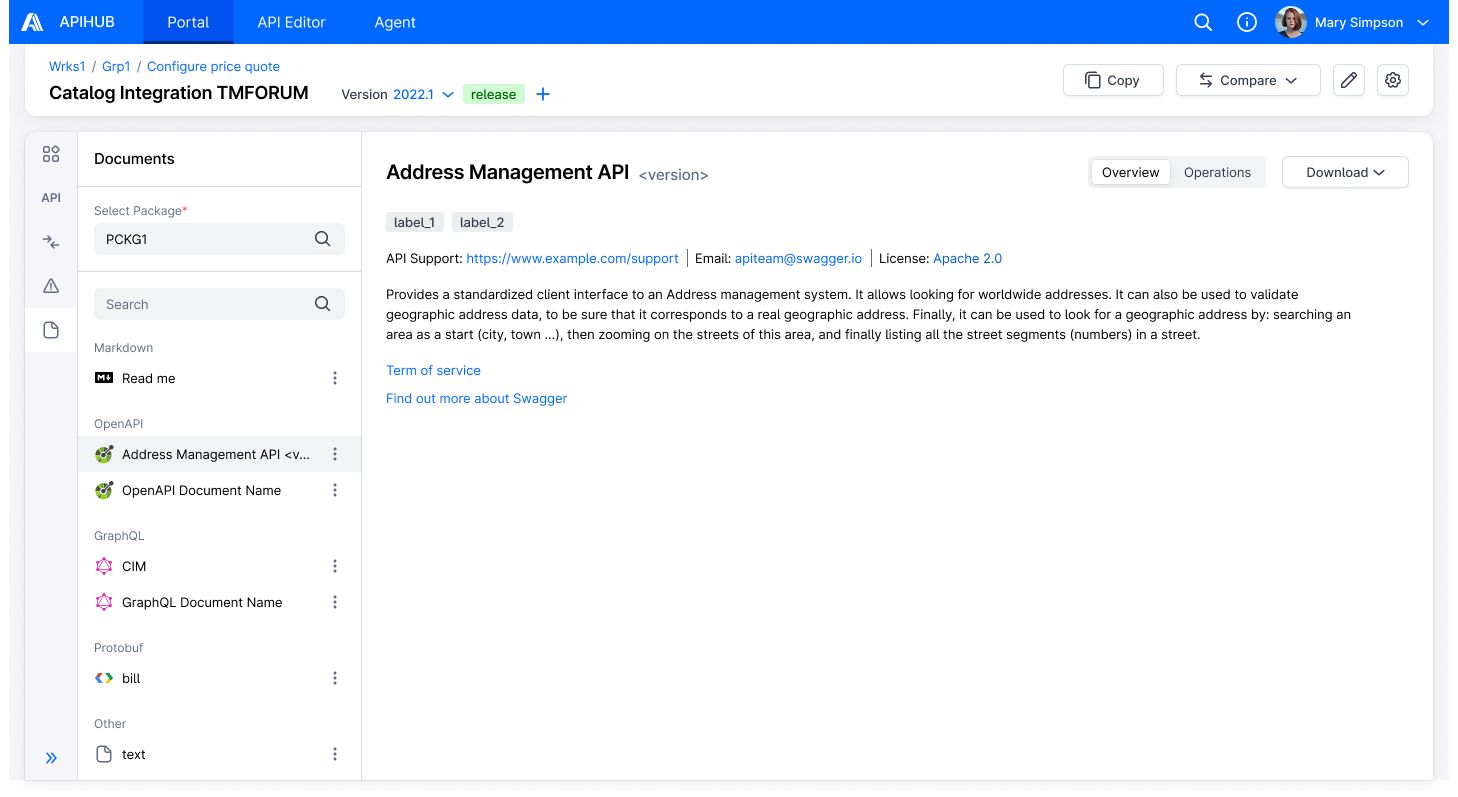Open Term of service link

[x=433, y=370]
